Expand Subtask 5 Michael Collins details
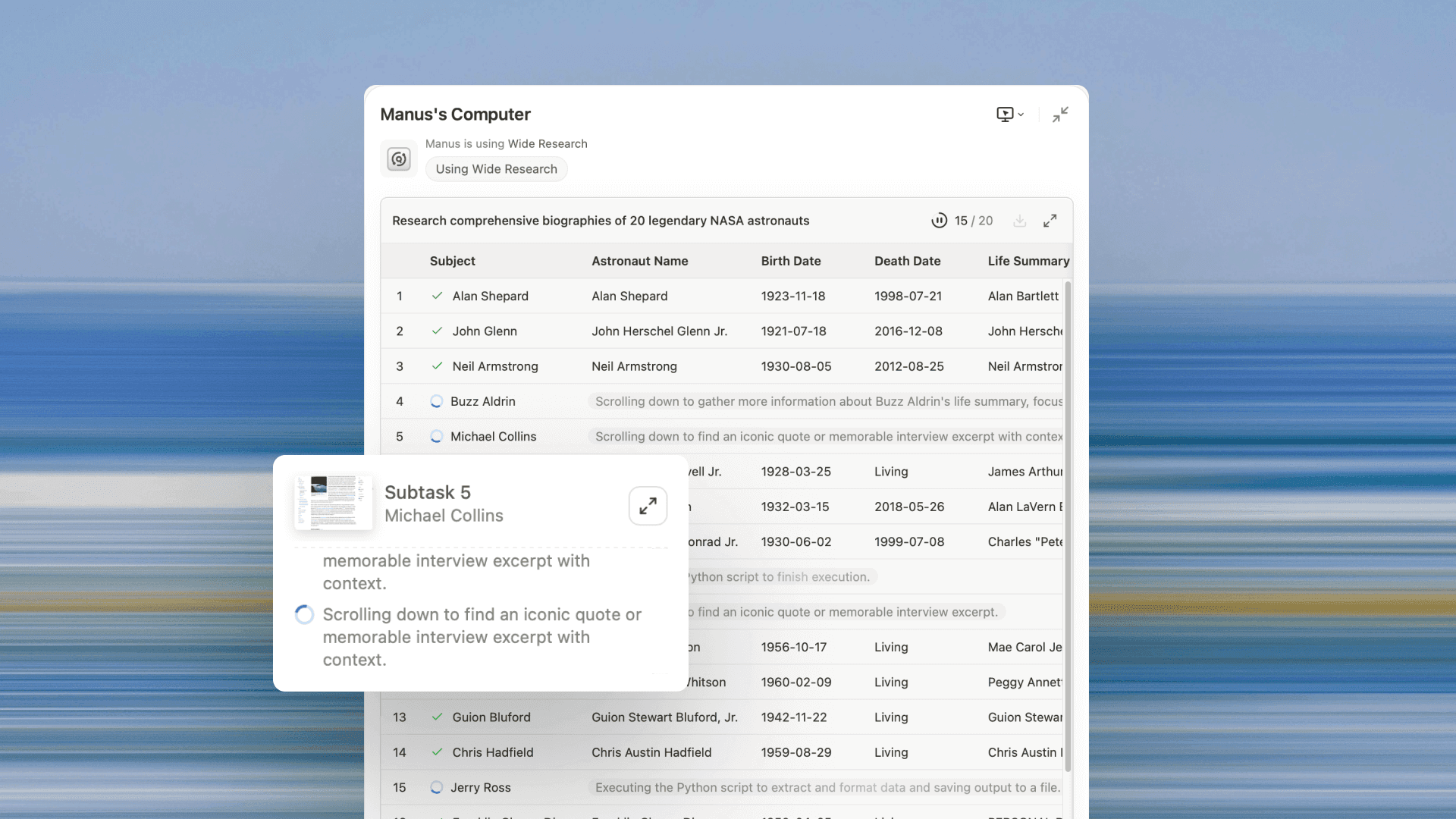Screen dimensions: 1456x819 (x=648, y=505)
